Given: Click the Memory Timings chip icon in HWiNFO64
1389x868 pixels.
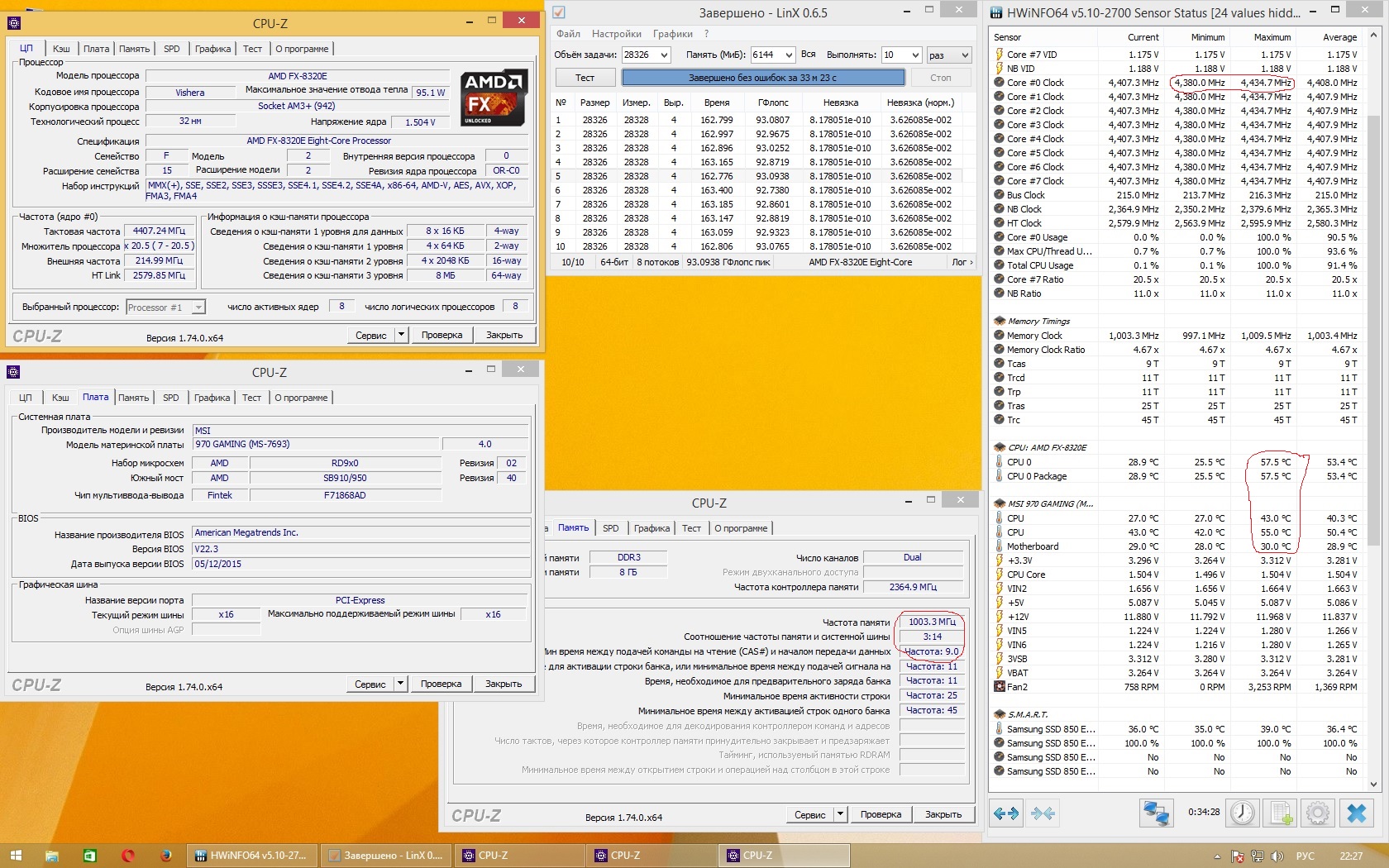Looking at the screenshot, I should click(1000, 321).
